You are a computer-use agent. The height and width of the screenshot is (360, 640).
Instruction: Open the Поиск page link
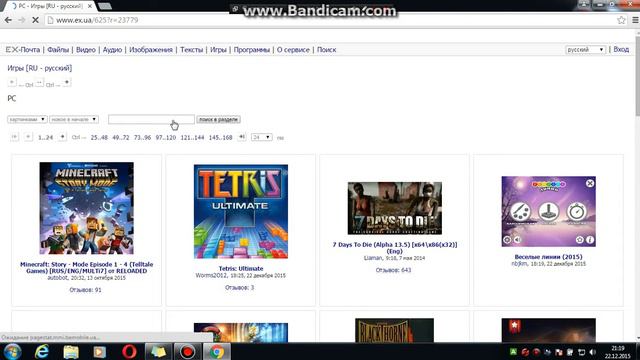click(x=327, y=50)
